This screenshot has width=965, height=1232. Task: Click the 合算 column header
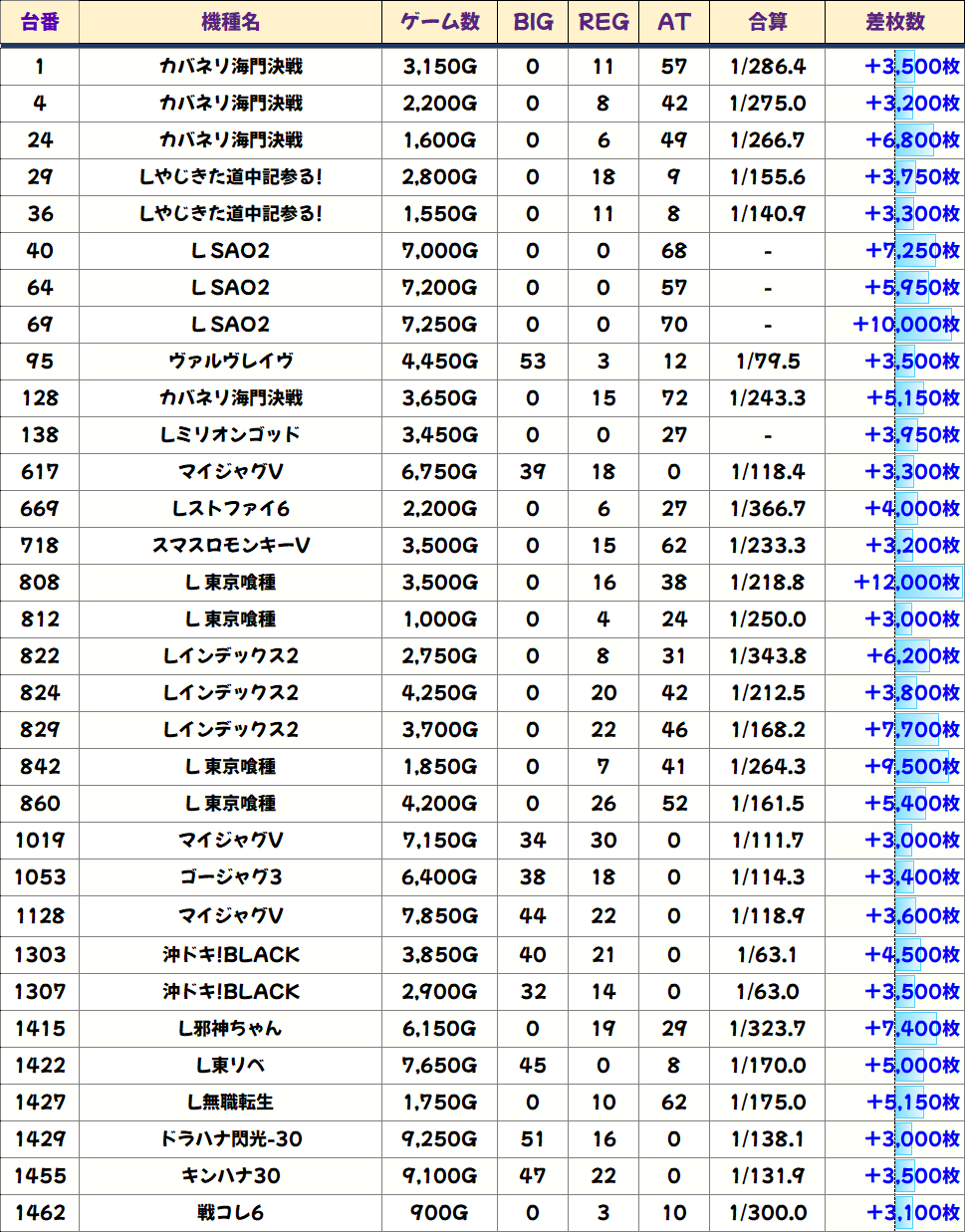(x=768, y=22)
